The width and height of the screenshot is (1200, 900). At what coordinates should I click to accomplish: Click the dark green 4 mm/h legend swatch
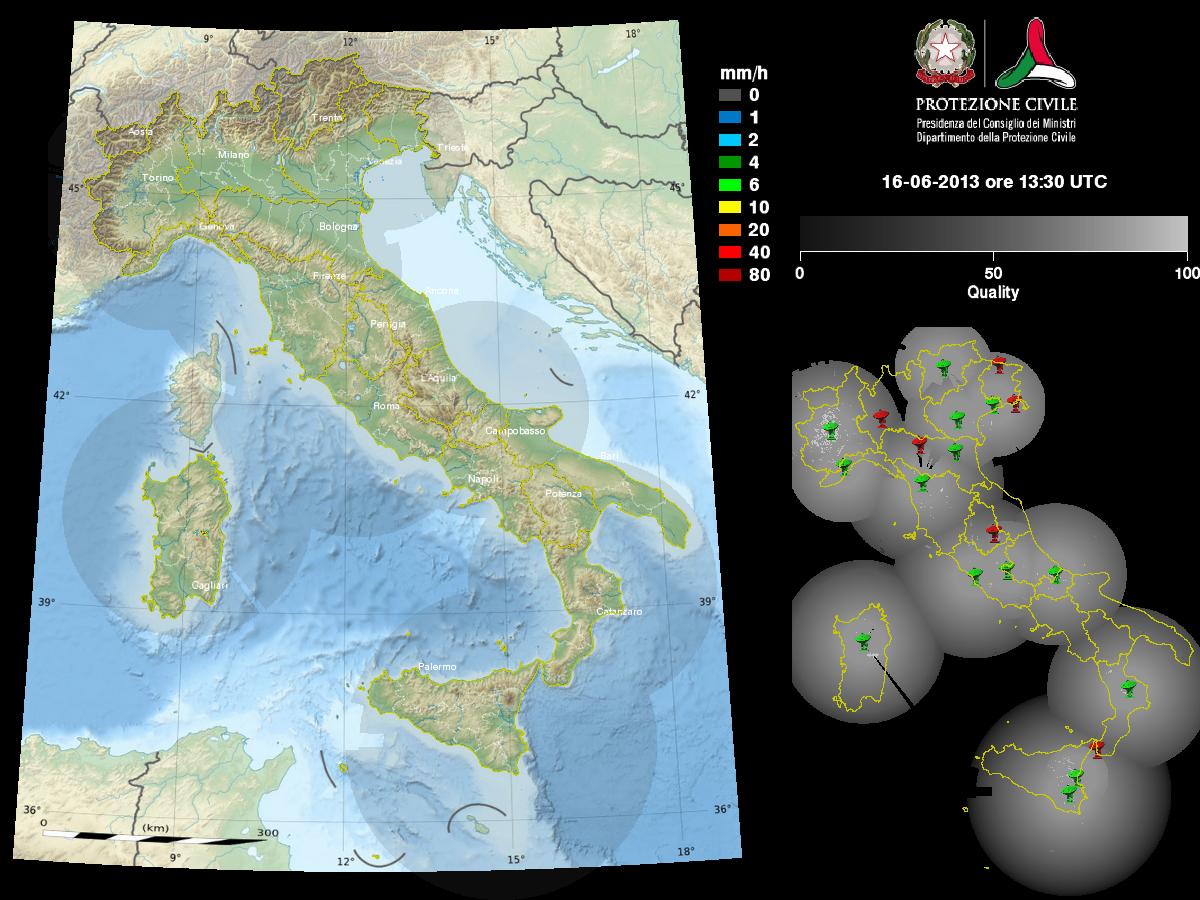[x=729, y=163]
